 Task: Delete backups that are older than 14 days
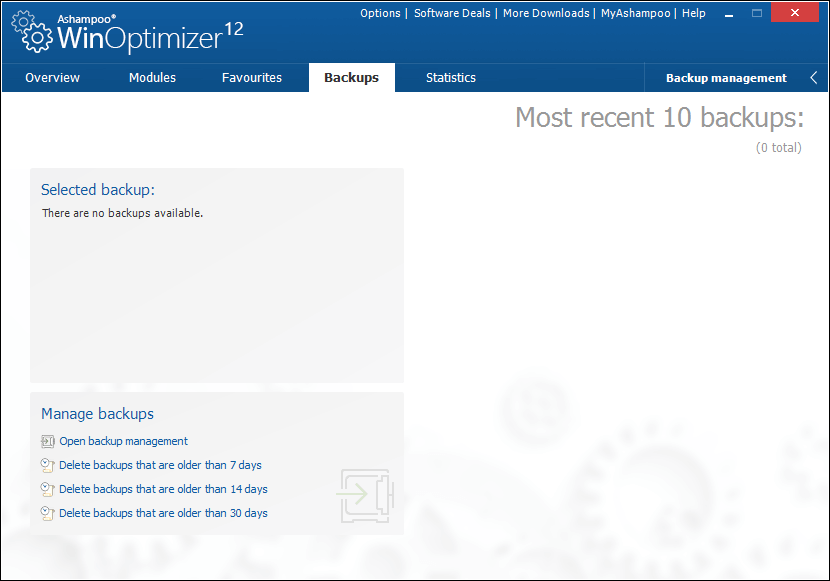pyautogui.click(x=163, y=489)
